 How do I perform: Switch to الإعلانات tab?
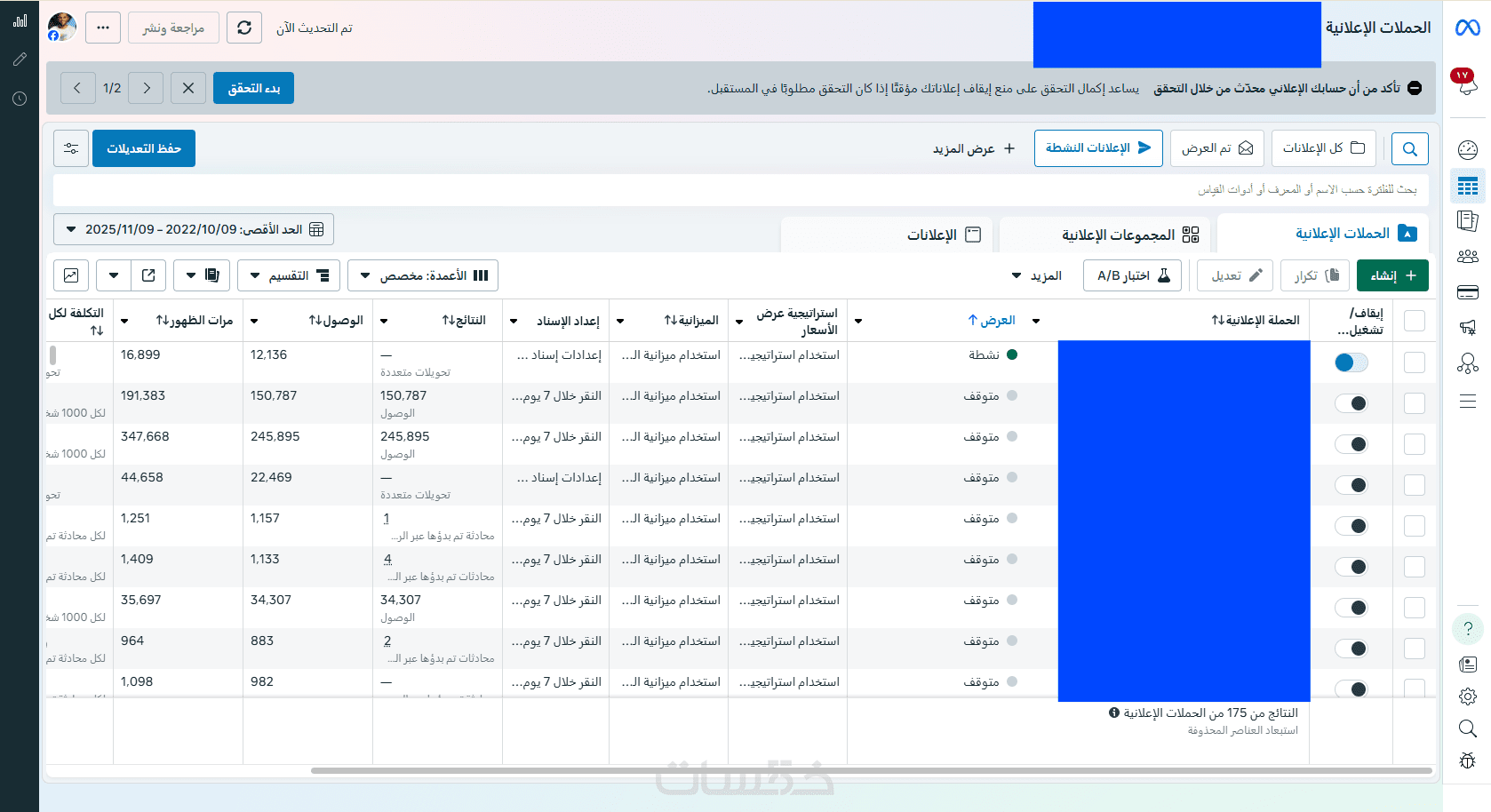889,235
